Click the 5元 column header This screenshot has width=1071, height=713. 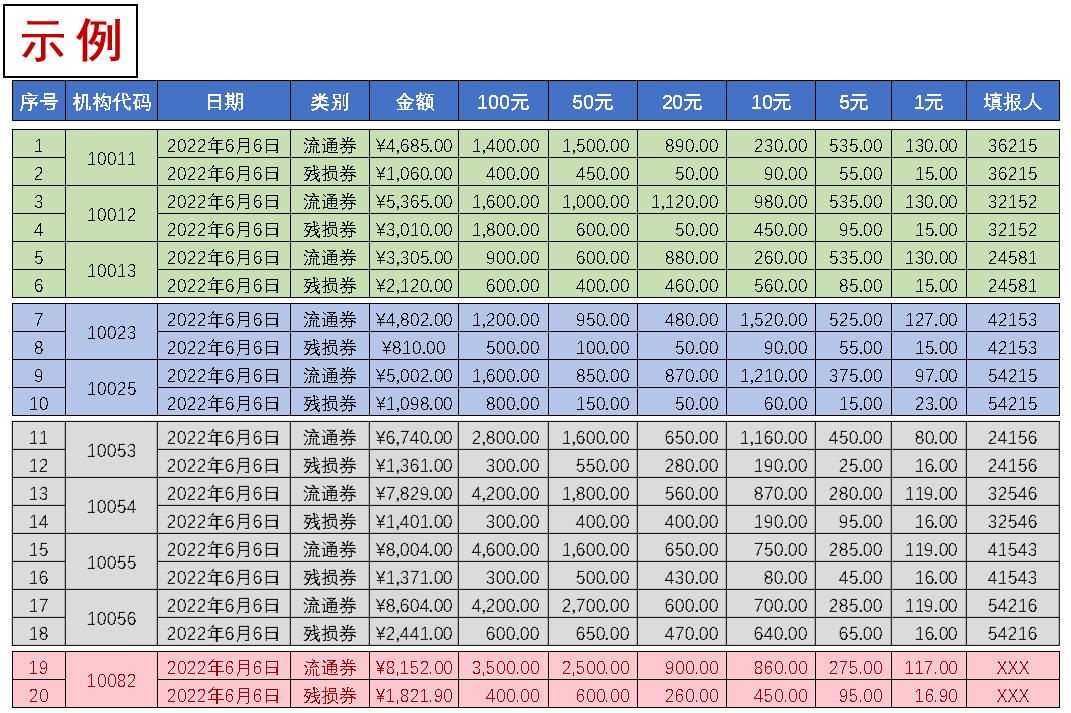pos(854,101)
